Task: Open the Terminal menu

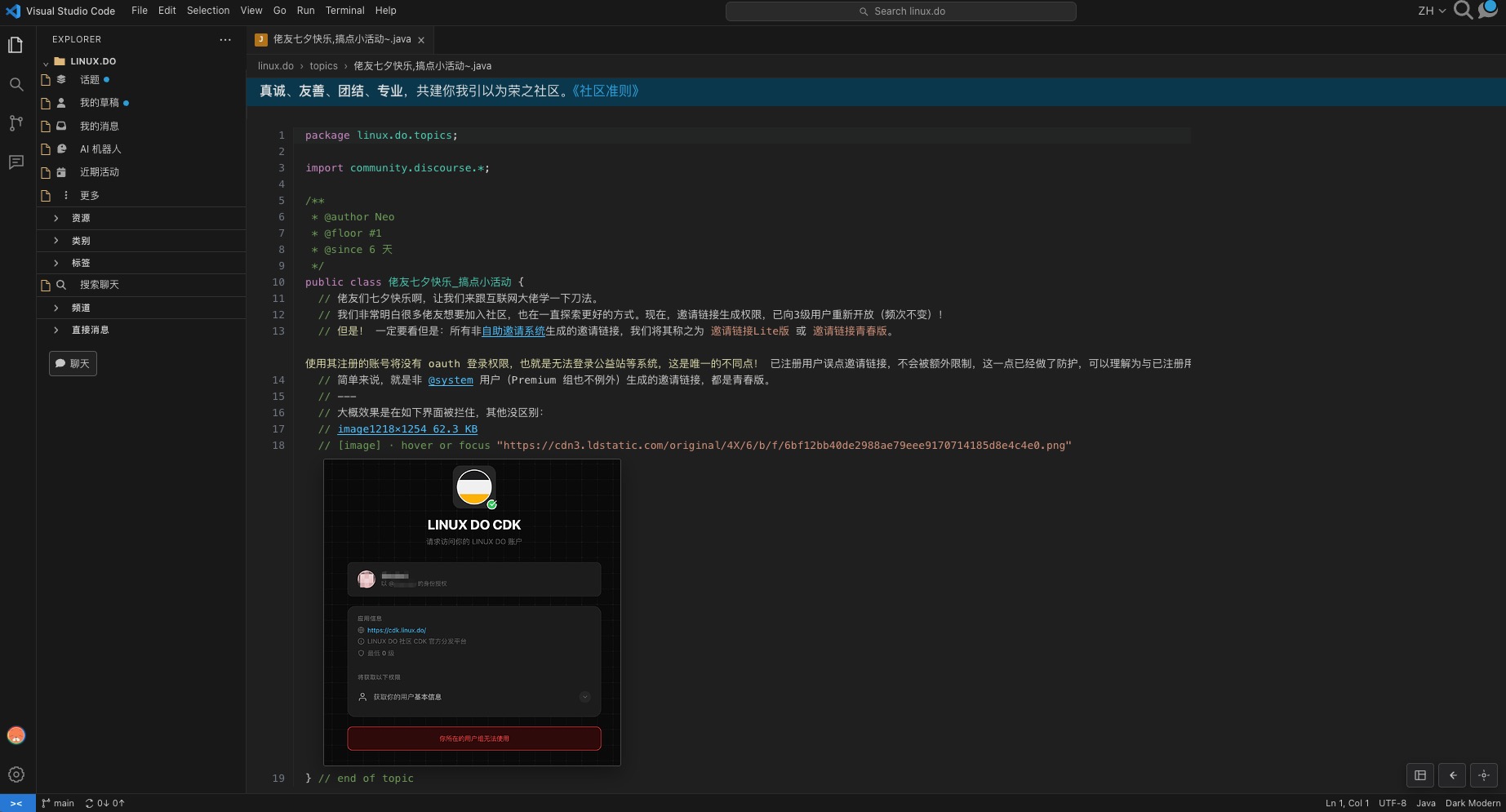Action: 344,11
